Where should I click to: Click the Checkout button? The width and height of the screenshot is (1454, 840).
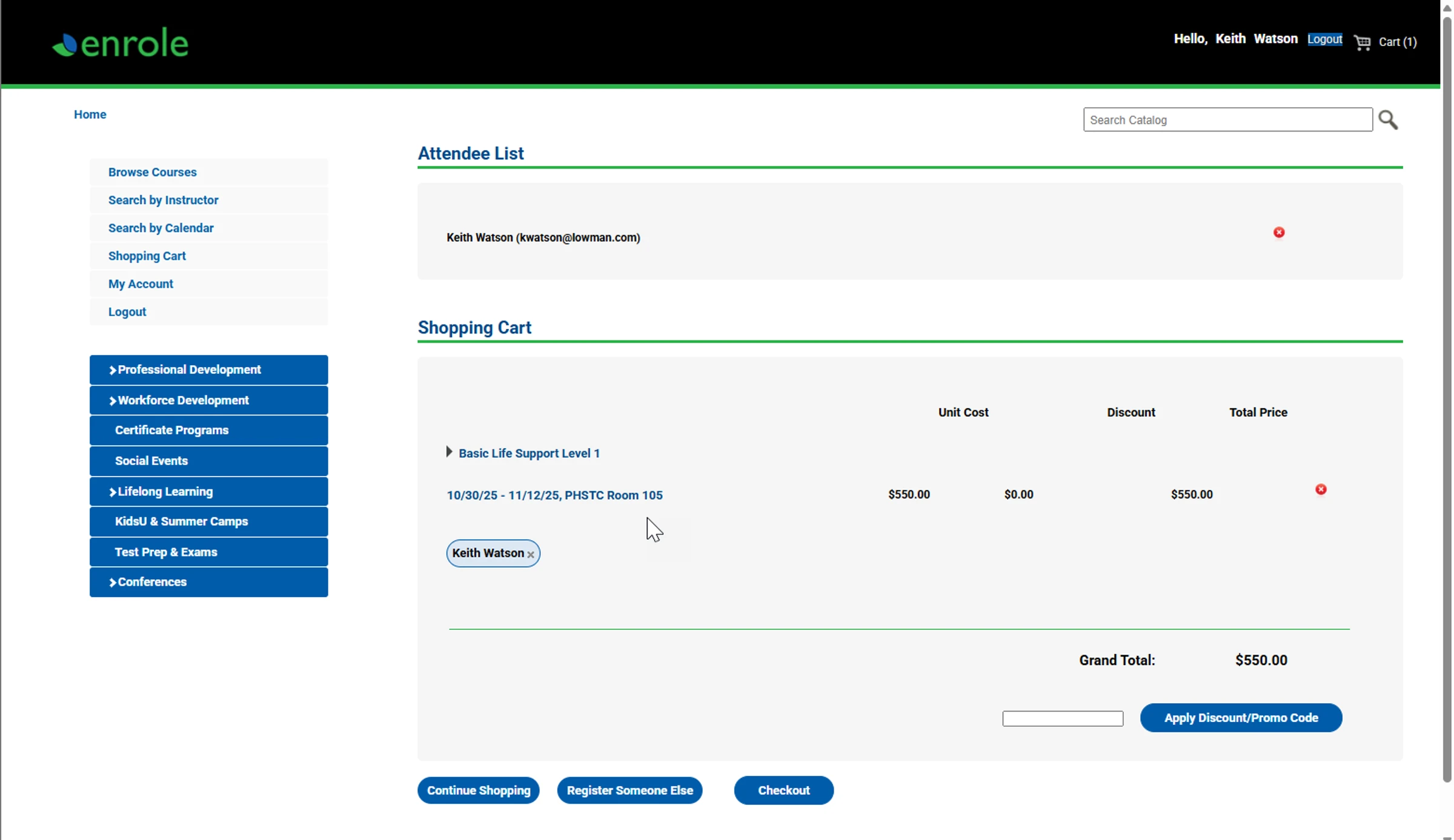(x=783, y=790)
